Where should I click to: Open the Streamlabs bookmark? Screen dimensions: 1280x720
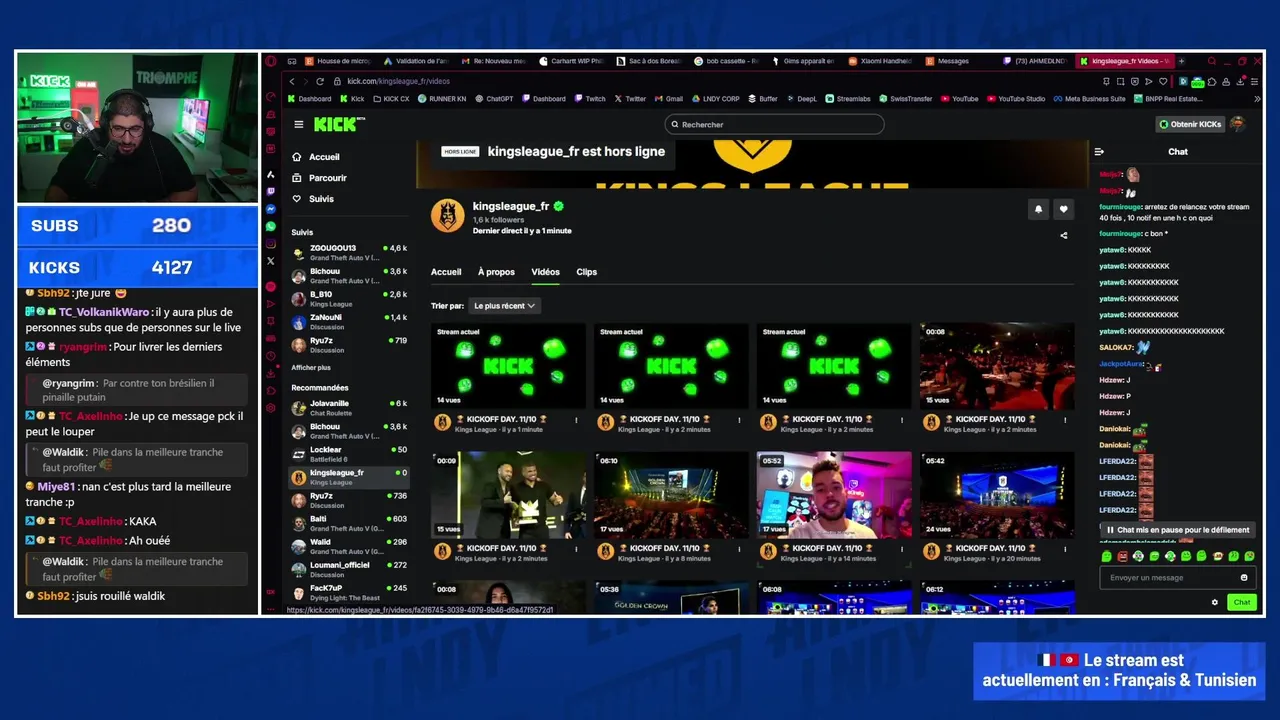[848, 99]
